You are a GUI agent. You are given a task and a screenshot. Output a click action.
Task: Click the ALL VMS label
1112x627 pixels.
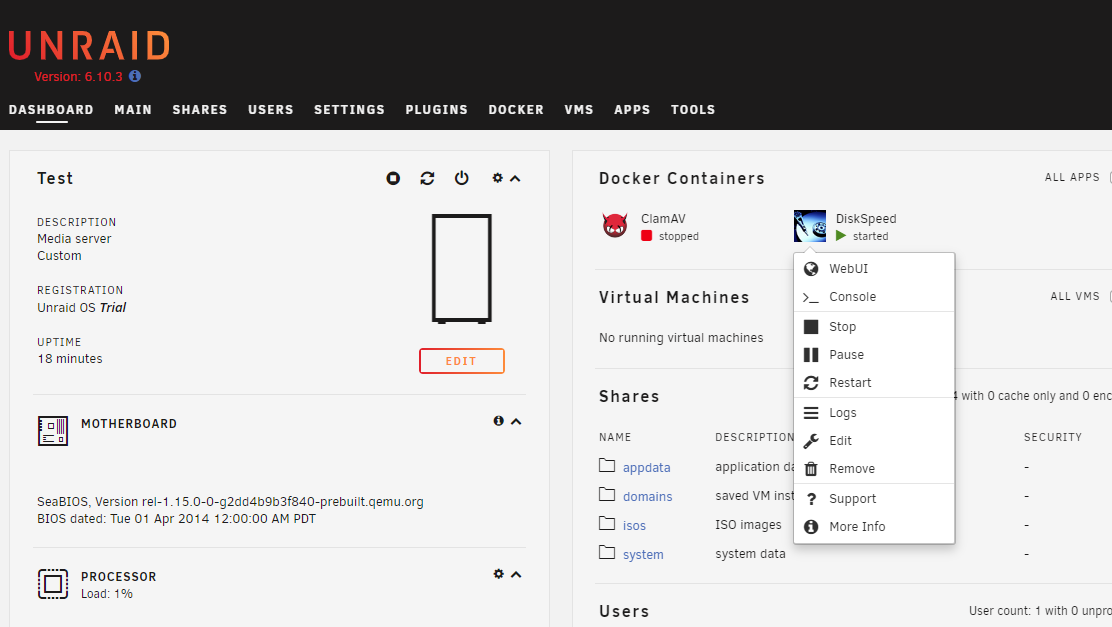point(1074,296)
